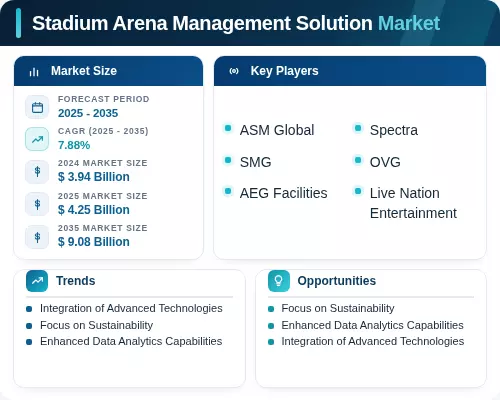This screenshot has width=500, height=400.
Task: Click the CAGR value 7.88%
Action: (74, 145)
